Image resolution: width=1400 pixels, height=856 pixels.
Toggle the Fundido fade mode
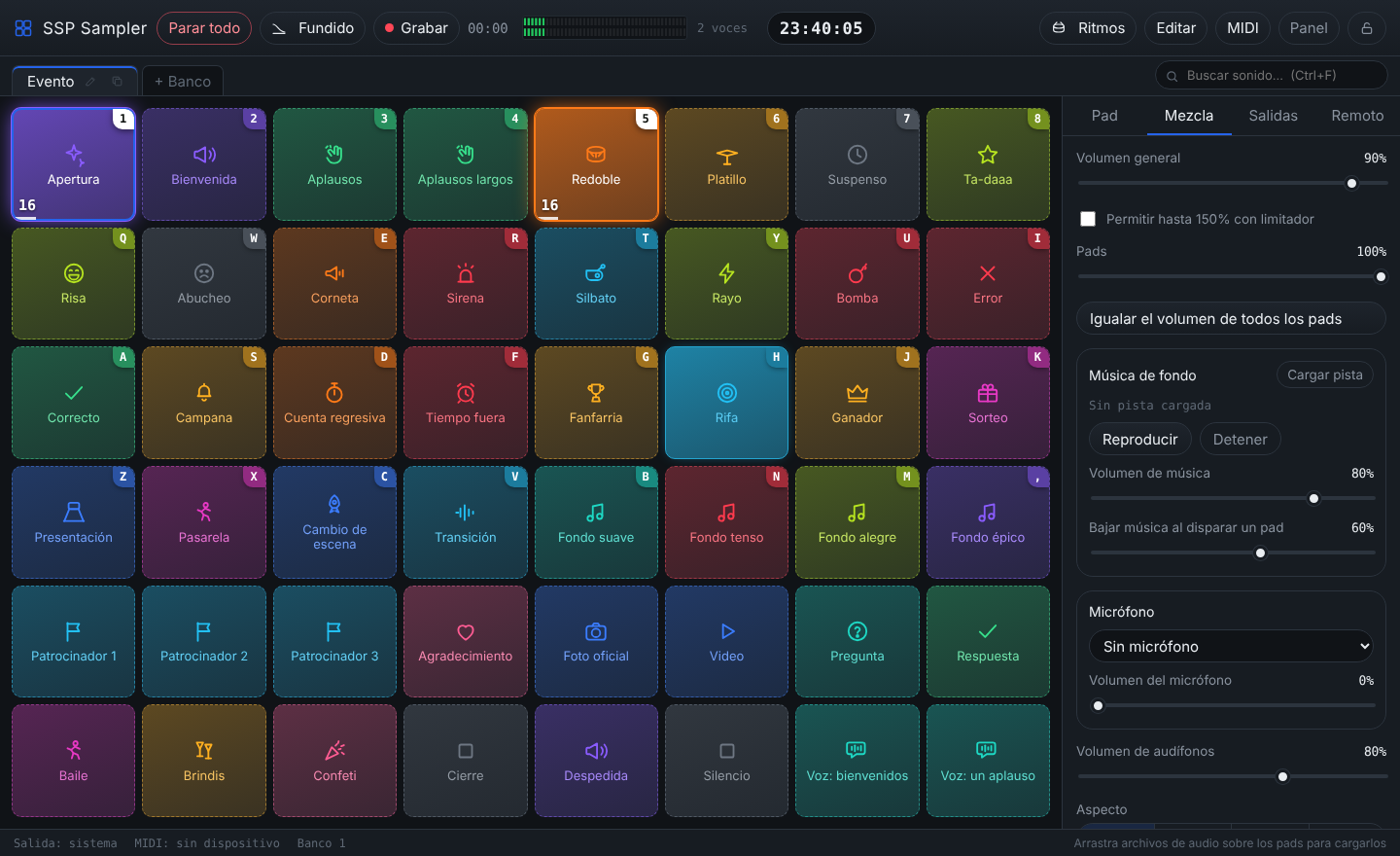pyautogui.click(x=312, y=28)
